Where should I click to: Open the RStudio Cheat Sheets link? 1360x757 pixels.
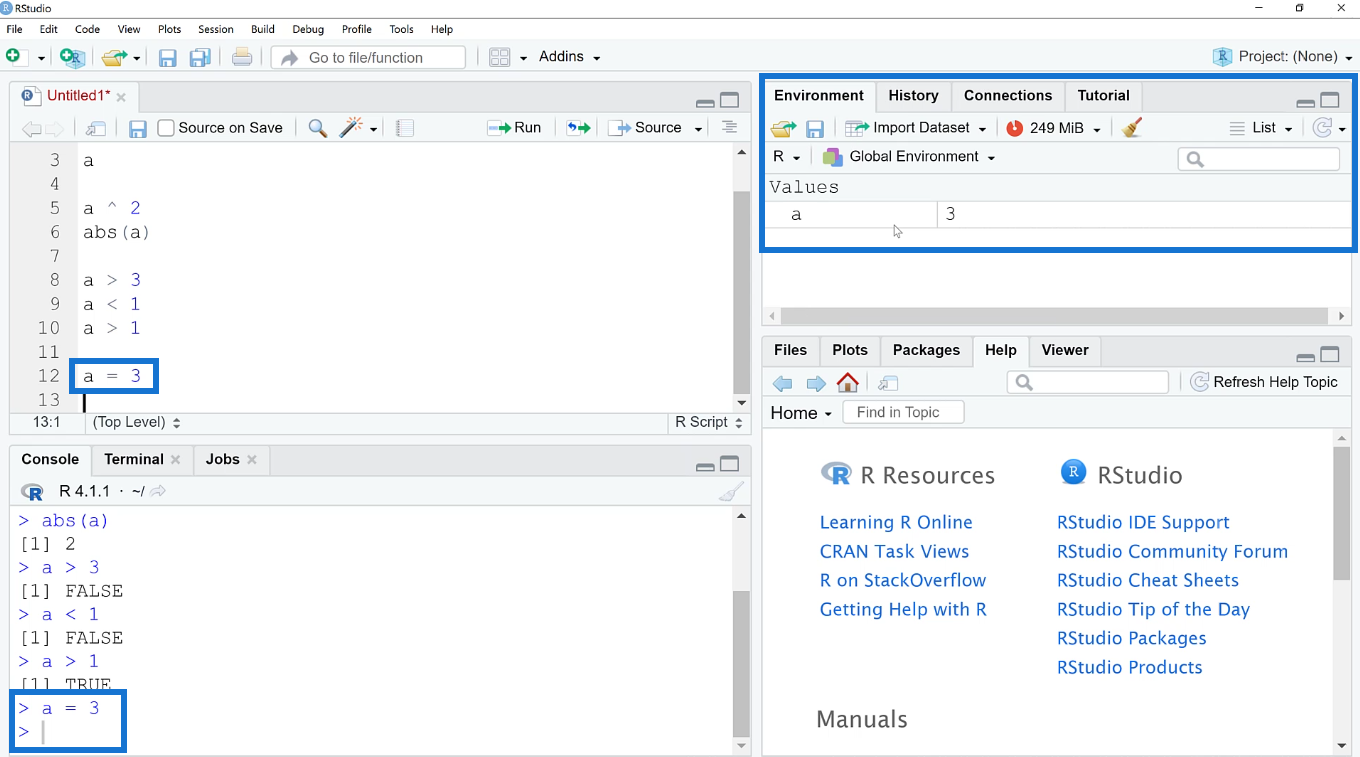pyautogui.click(x=1148, y=580)
